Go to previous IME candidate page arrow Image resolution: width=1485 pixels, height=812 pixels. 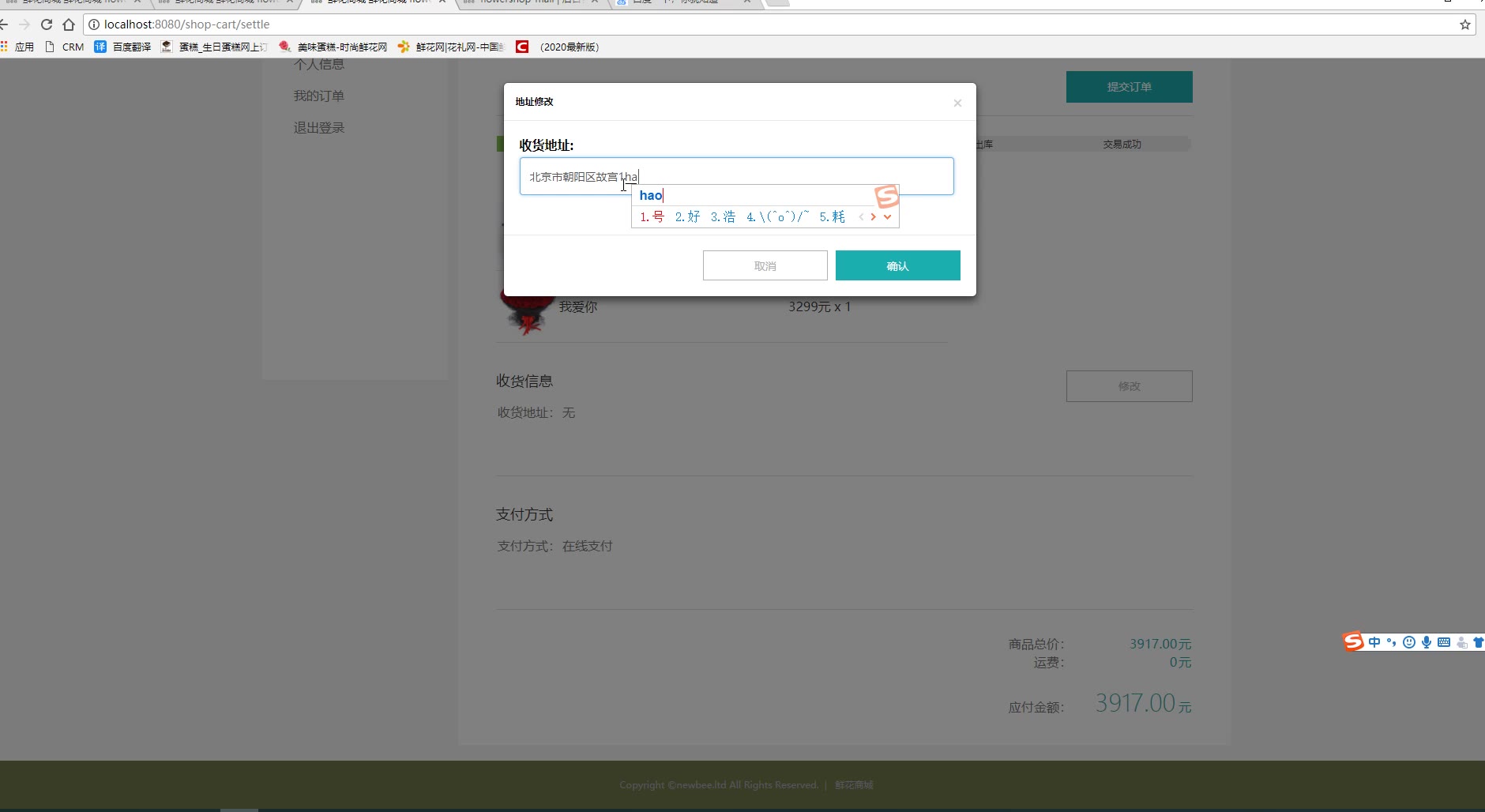click(x=861, y=216)
